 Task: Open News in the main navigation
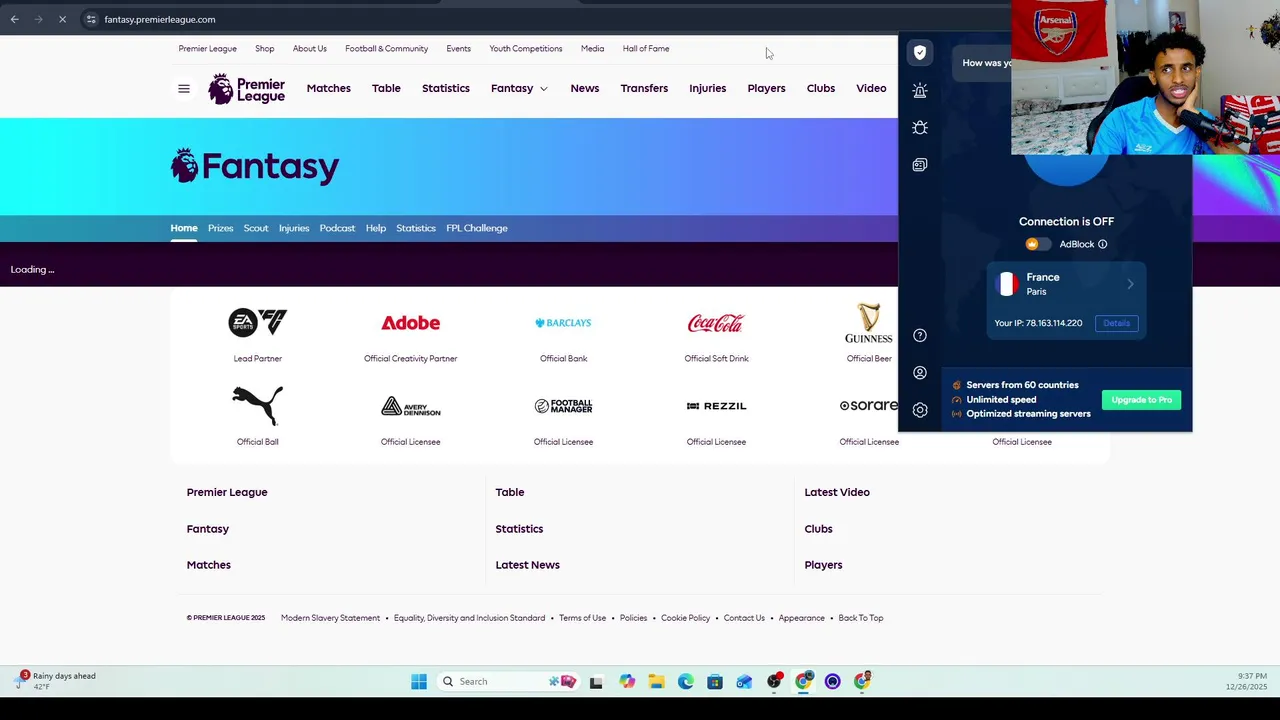pyautogui.click(x=585, y=89)
